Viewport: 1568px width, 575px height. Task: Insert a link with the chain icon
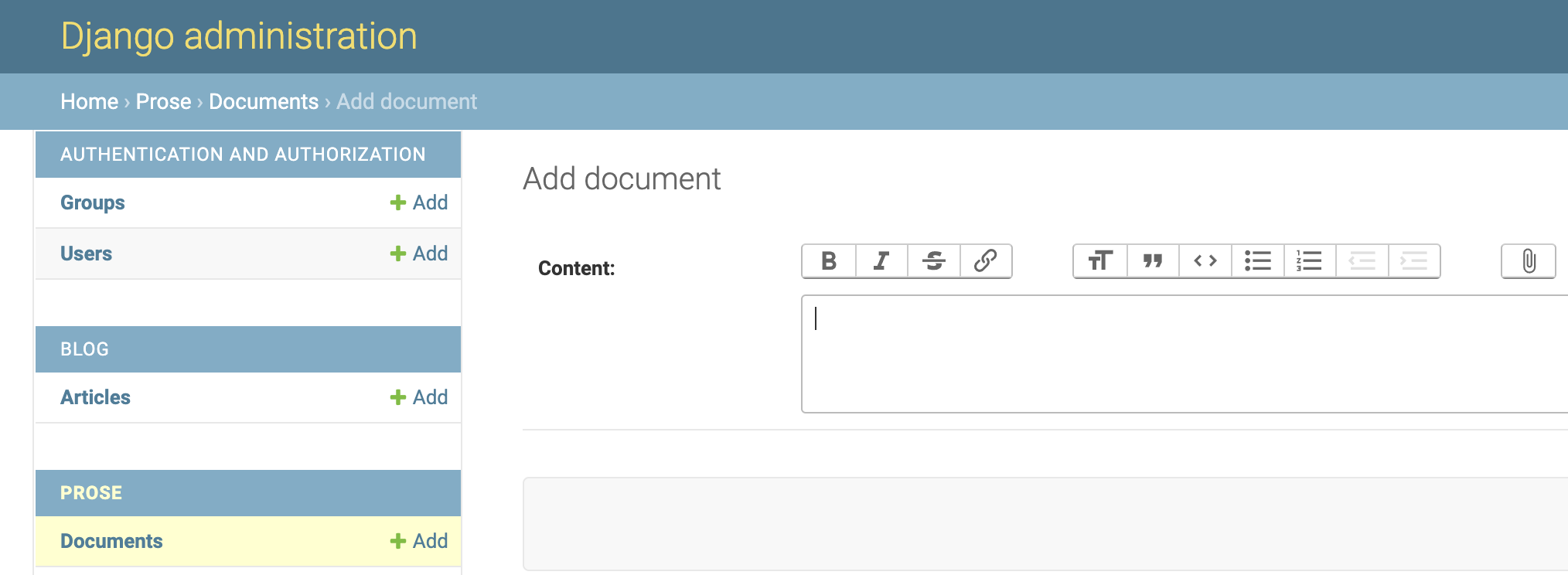point(986,261)
